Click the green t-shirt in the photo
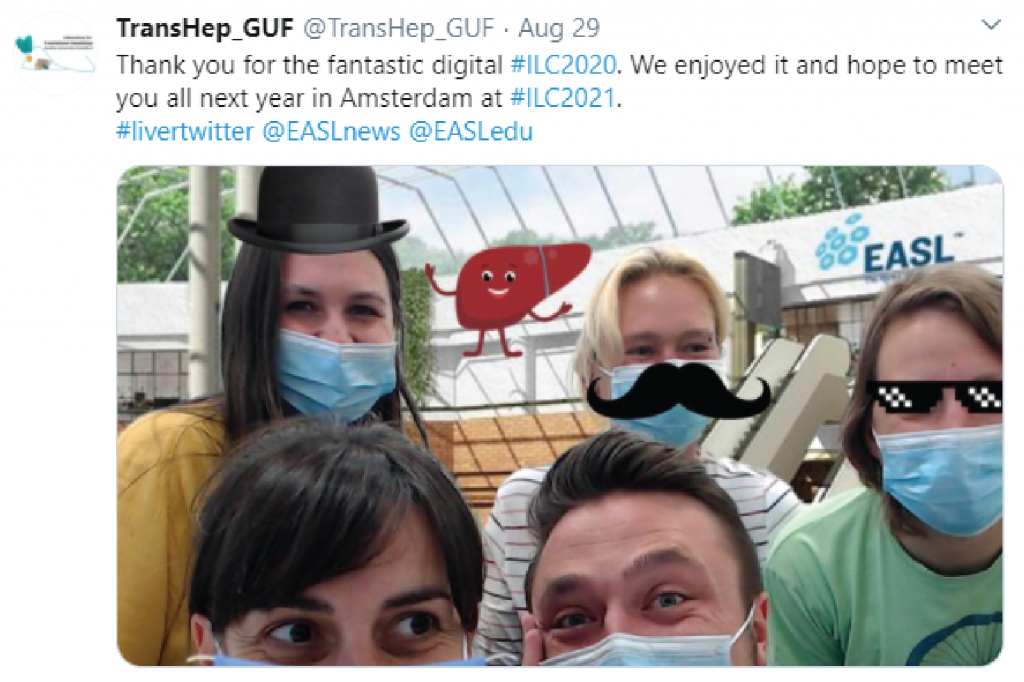Image resolution: width=1024 pixels, height=682 pixels. click(x=883, y=581)
